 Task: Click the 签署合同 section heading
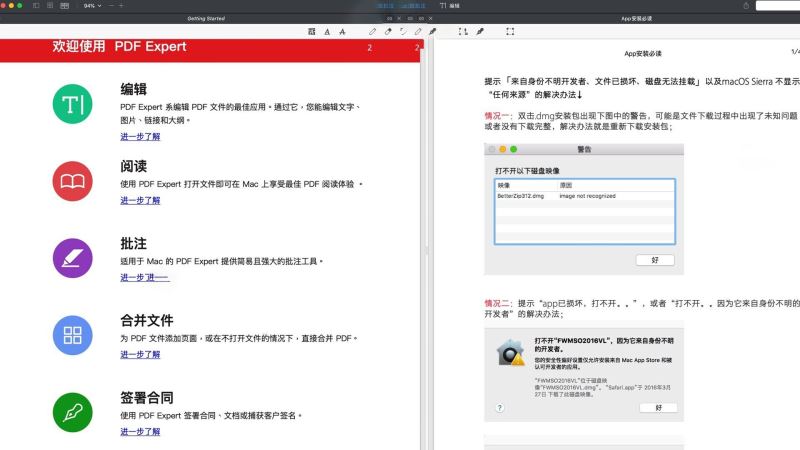point(147,397)
